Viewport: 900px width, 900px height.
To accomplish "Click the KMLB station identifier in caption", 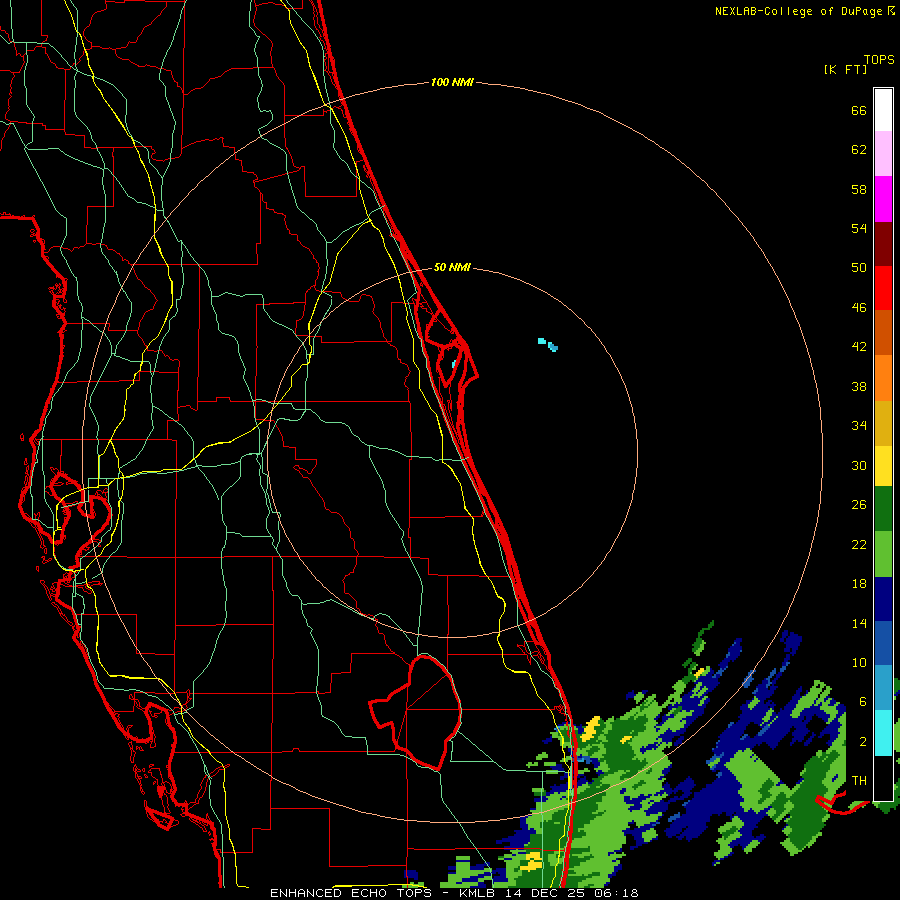I will (479, 893).
